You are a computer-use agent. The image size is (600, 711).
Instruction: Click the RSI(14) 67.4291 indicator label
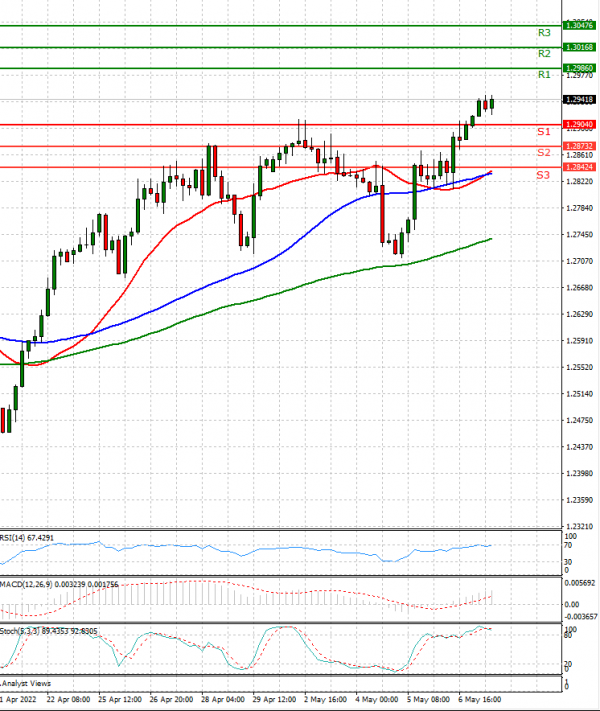(x=27, y=538)
